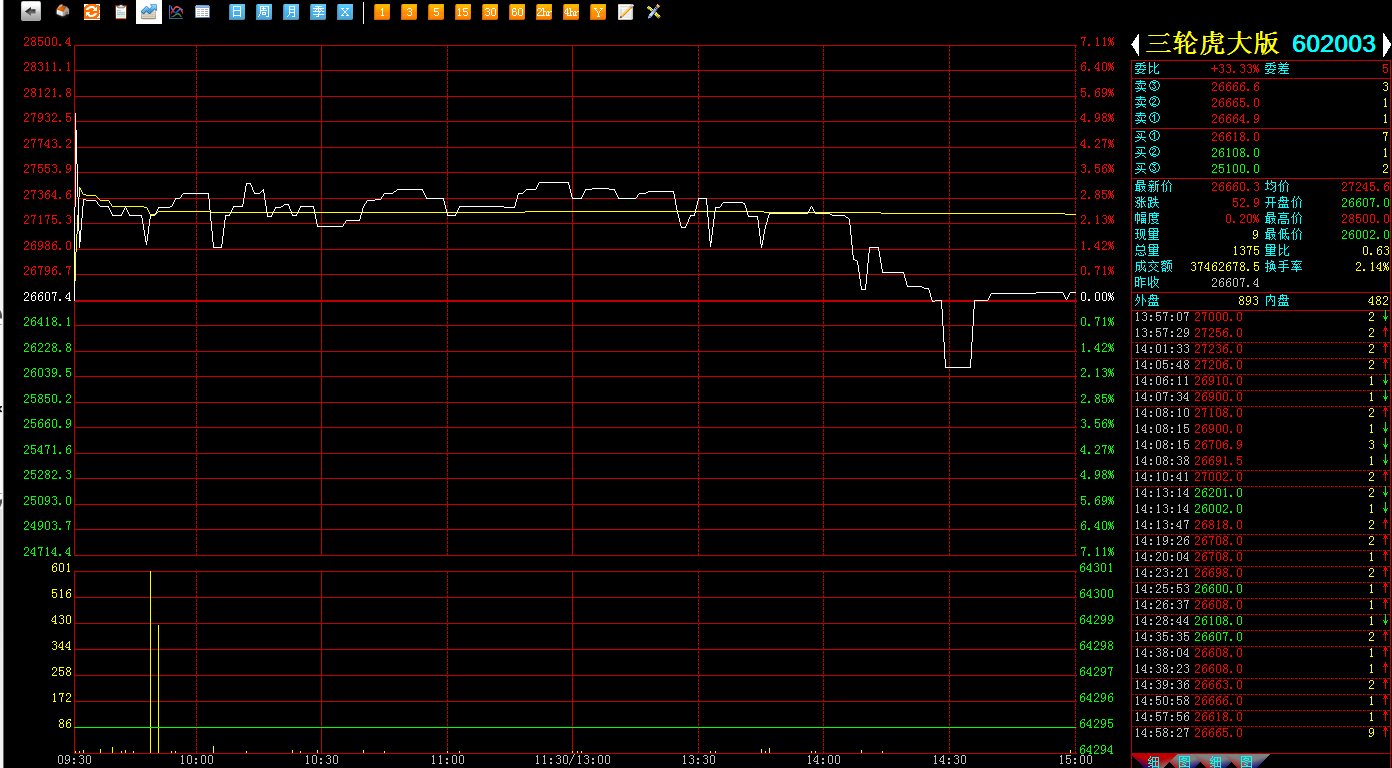Click the 26607.4 previous close axis label

pos(47,297)
